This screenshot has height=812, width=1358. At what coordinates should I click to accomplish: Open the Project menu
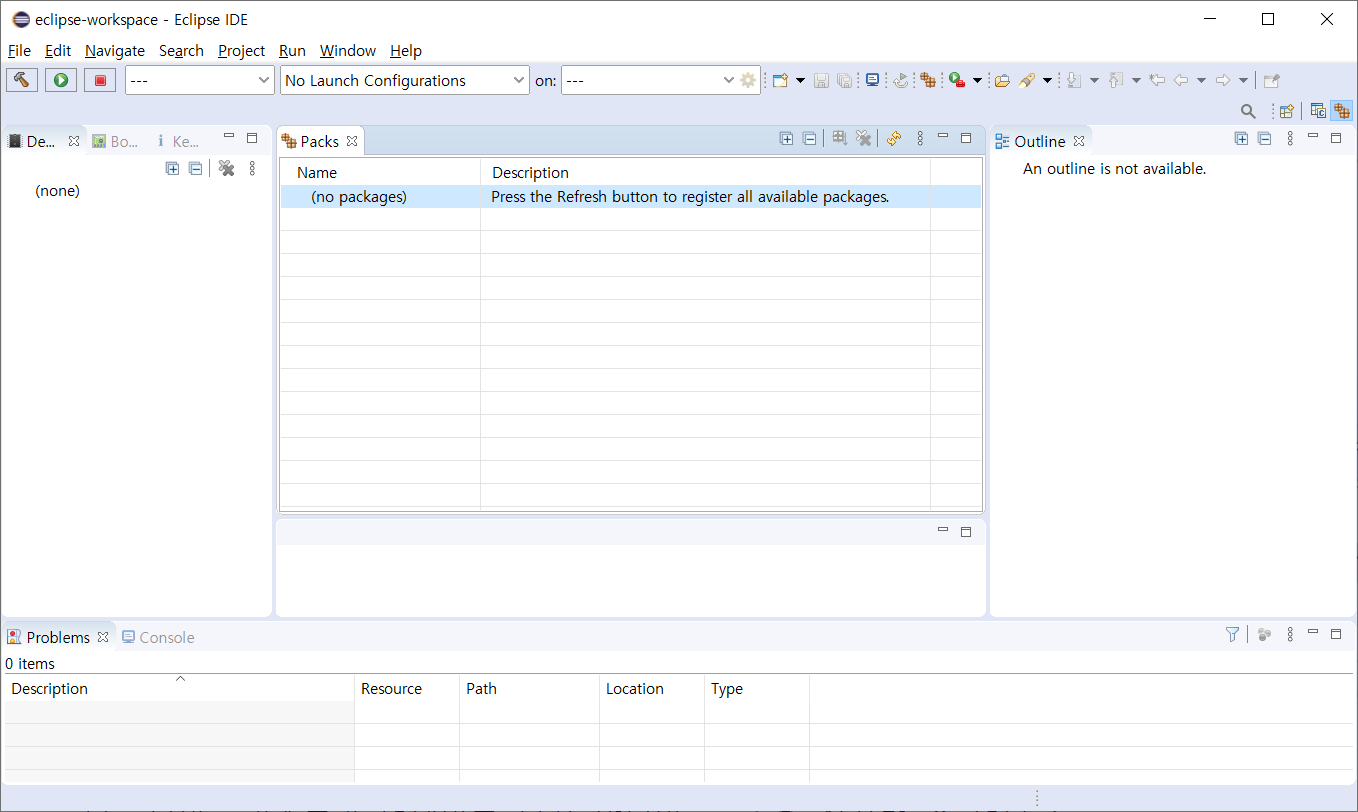point(242,50)
